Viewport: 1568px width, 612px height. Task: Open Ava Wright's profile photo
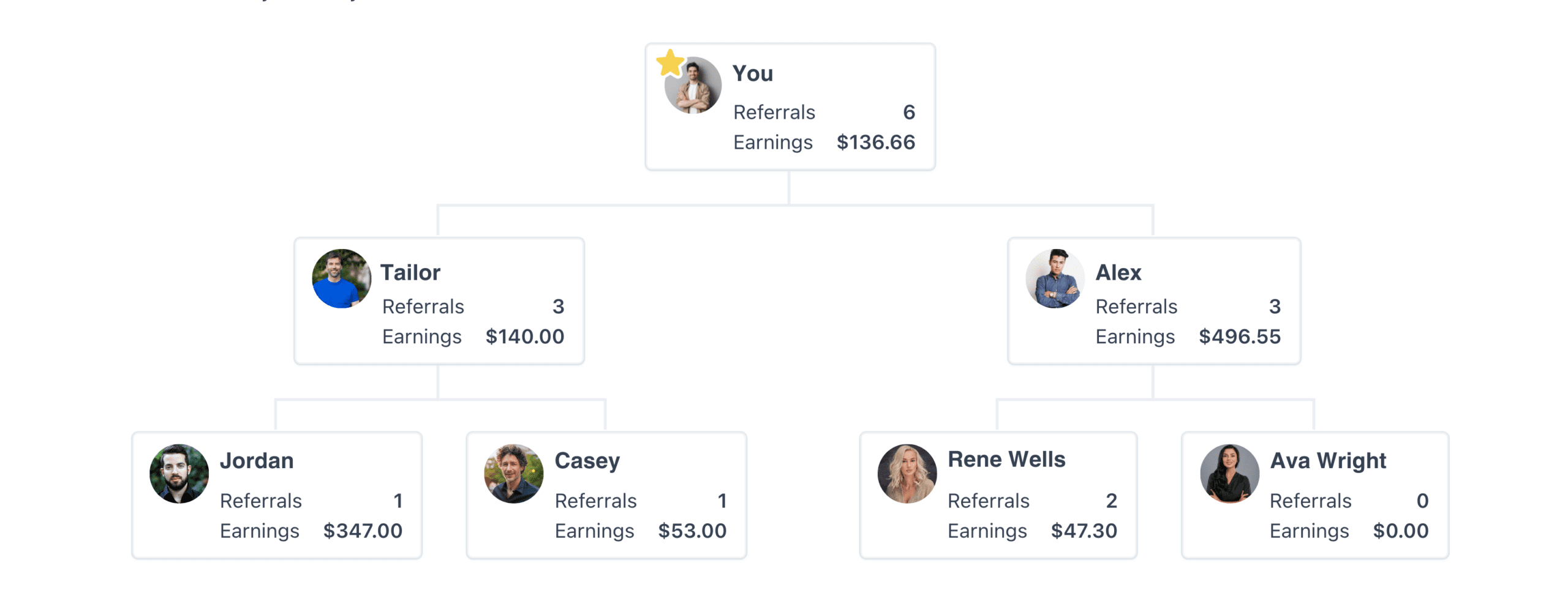click(1229, 473)
